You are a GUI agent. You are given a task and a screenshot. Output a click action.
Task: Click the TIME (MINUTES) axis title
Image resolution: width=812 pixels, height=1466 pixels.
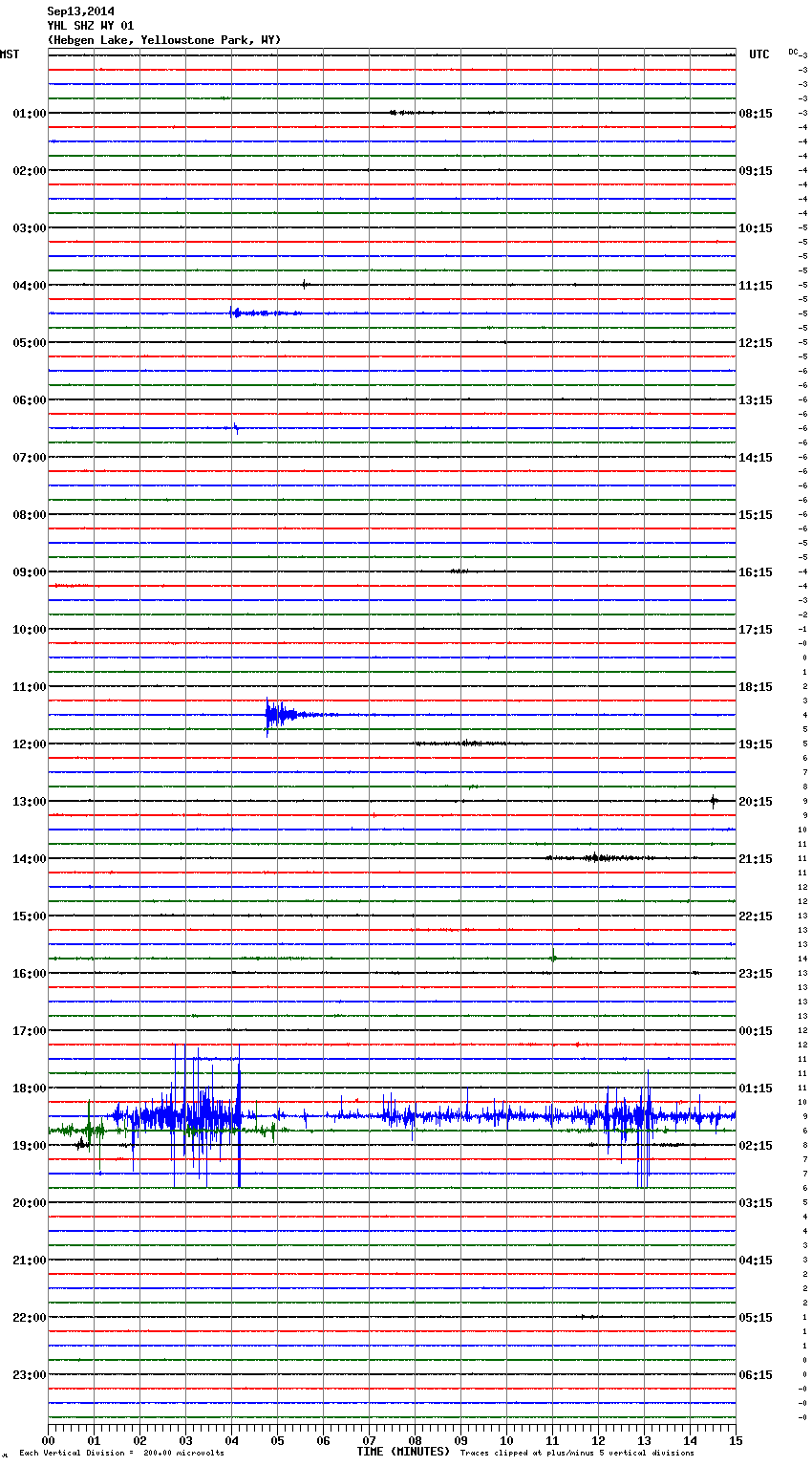coord(403,1452)
